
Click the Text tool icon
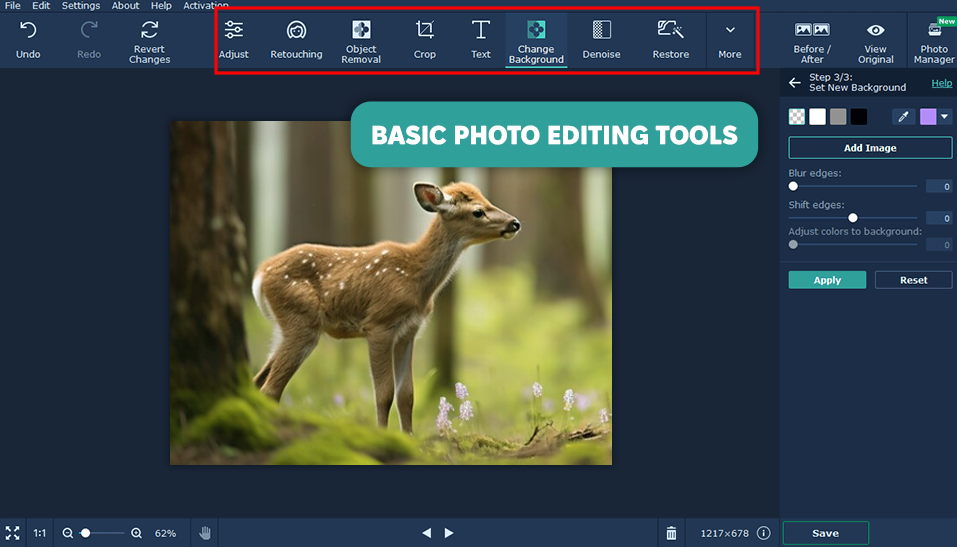click(481, 39)
